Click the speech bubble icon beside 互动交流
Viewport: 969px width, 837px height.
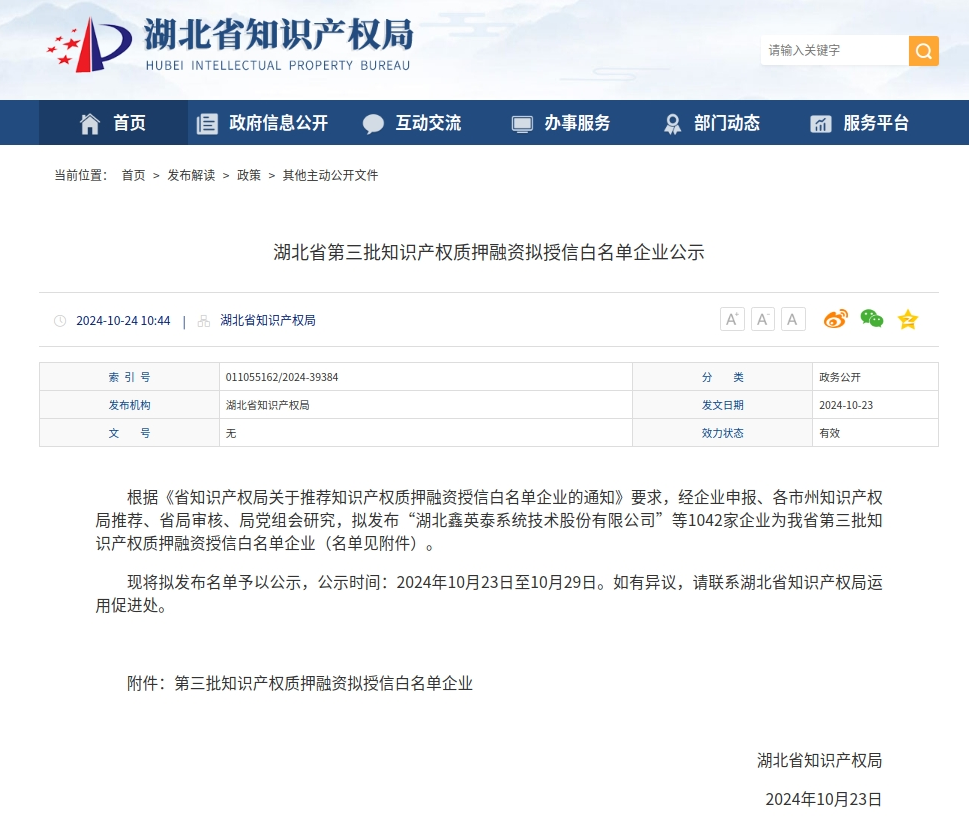(372, 122)
